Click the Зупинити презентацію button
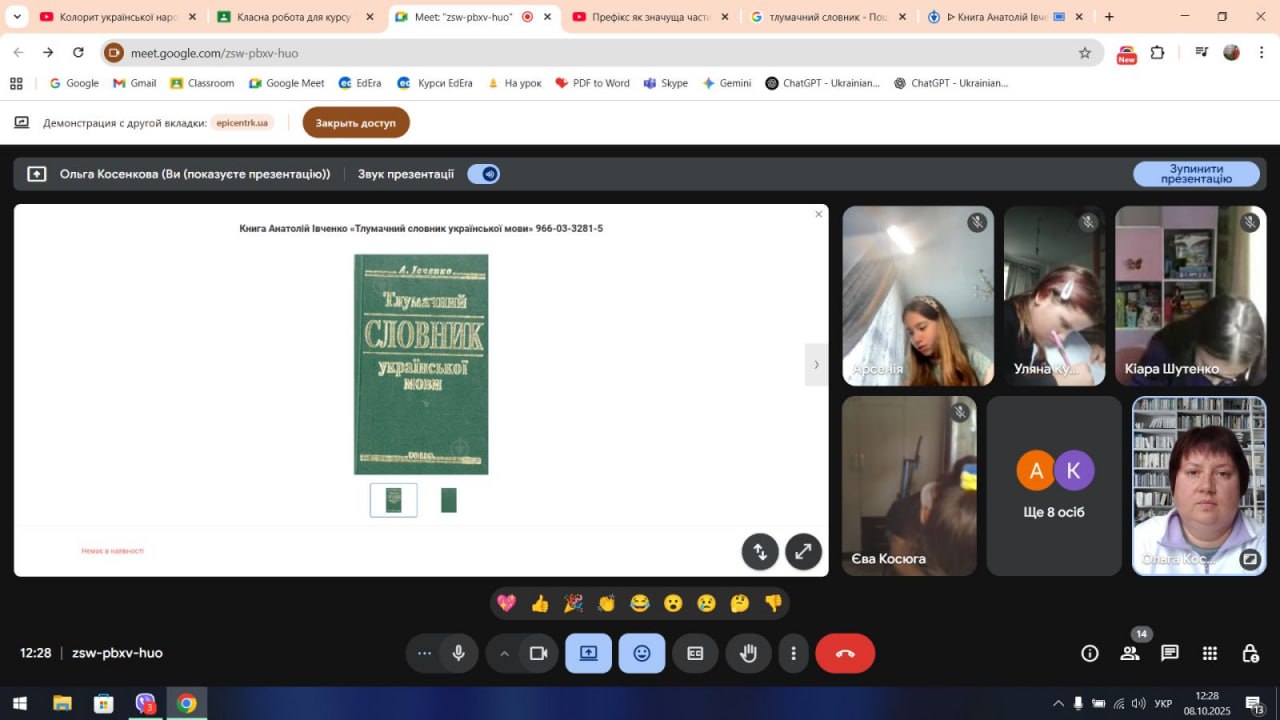This screenshot has width=1280, height=720. click(1196, 174)
